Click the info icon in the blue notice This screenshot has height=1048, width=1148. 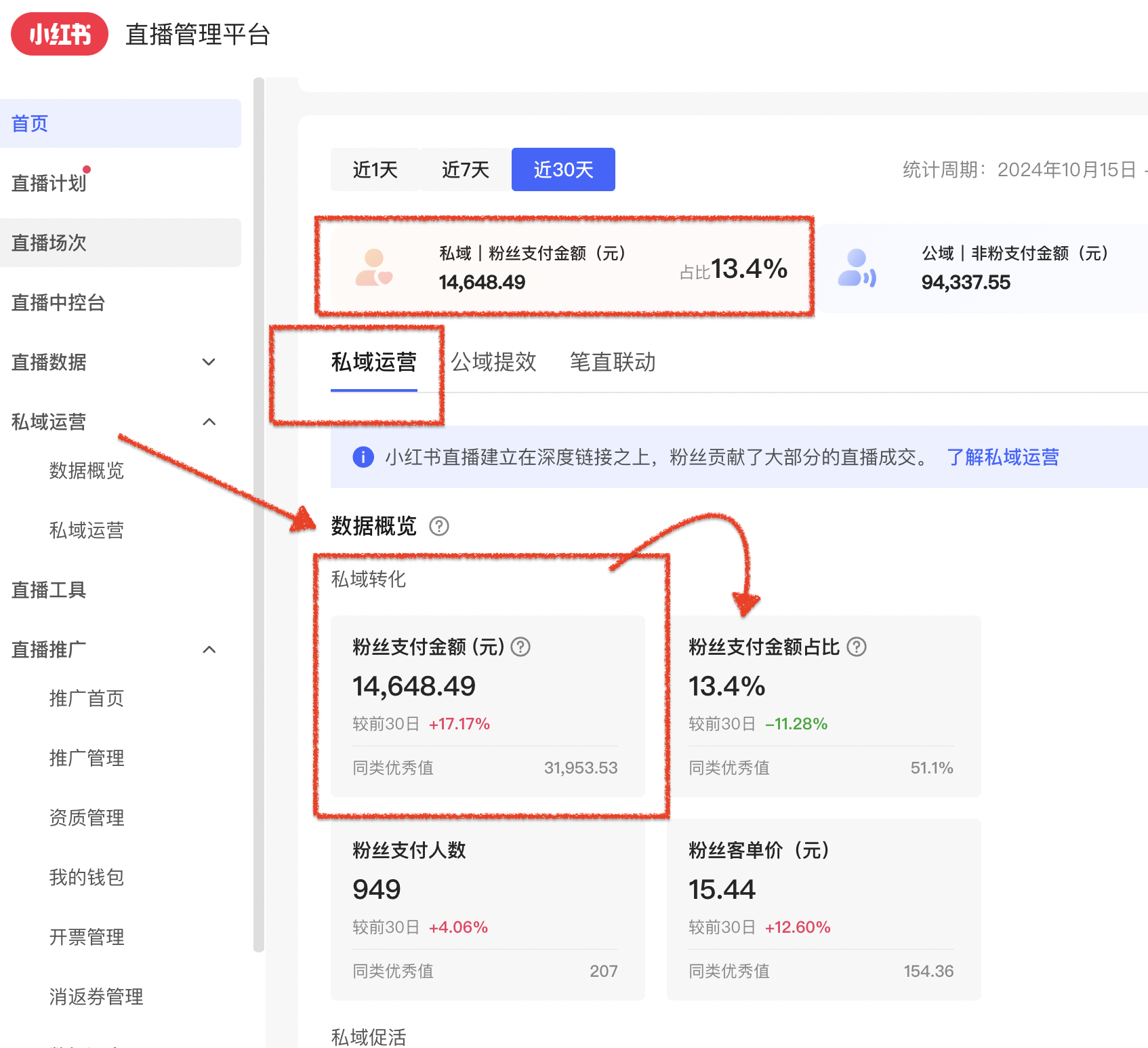363,457
